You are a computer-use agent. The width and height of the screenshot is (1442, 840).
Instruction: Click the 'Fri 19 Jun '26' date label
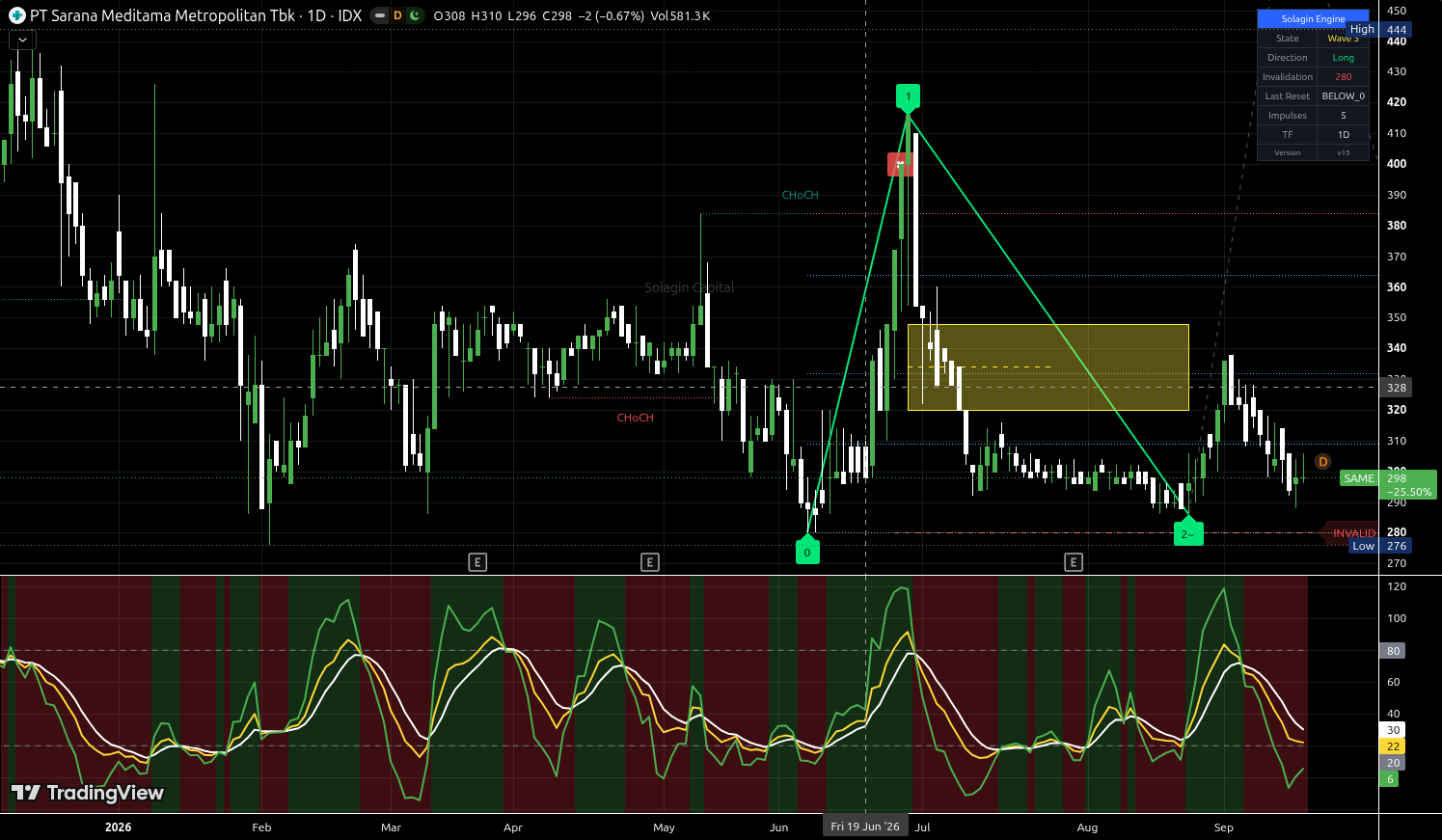pyautogui.click(x=865, y=826)
